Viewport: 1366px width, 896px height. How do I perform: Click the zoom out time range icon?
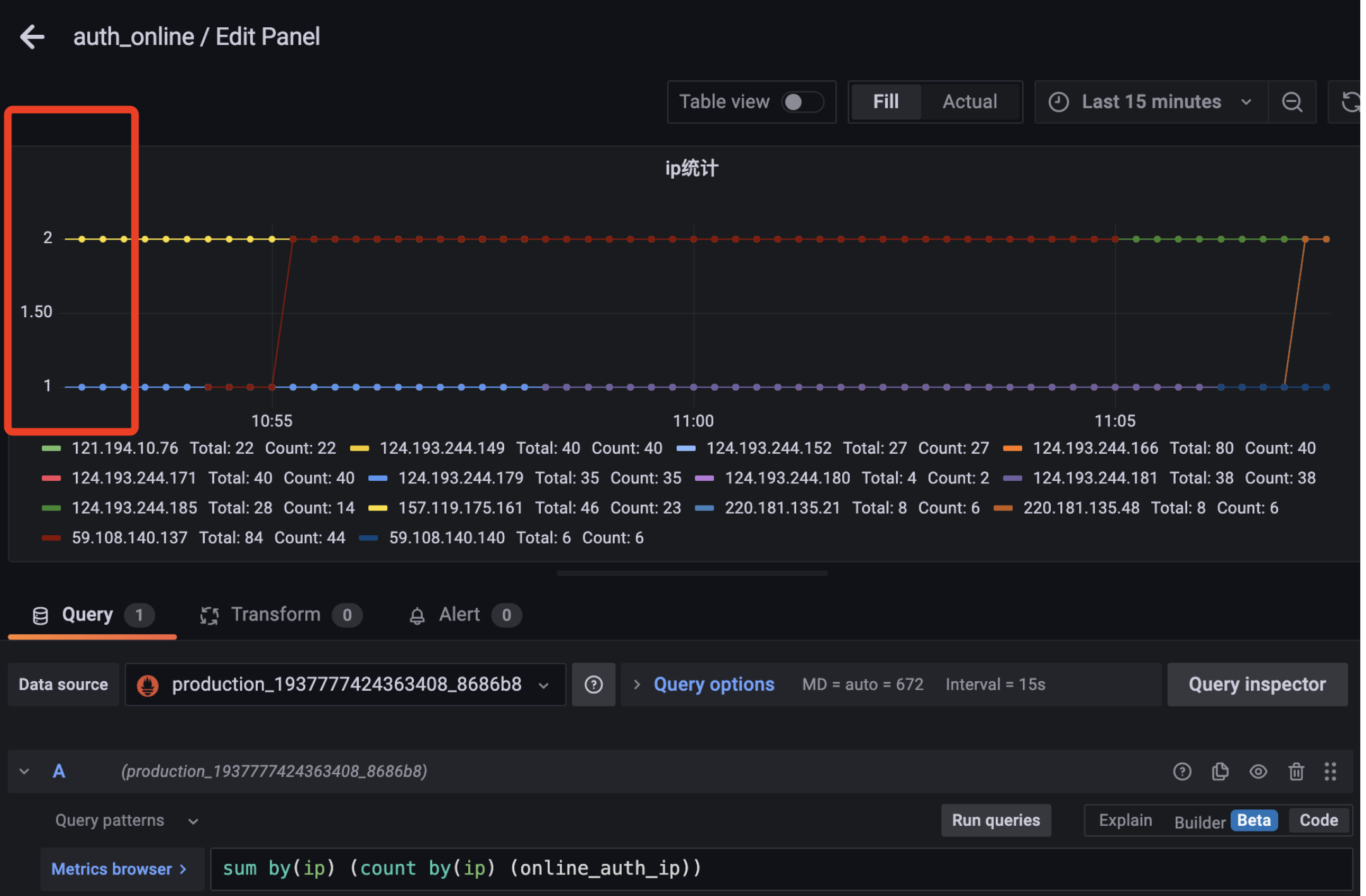1292,102
